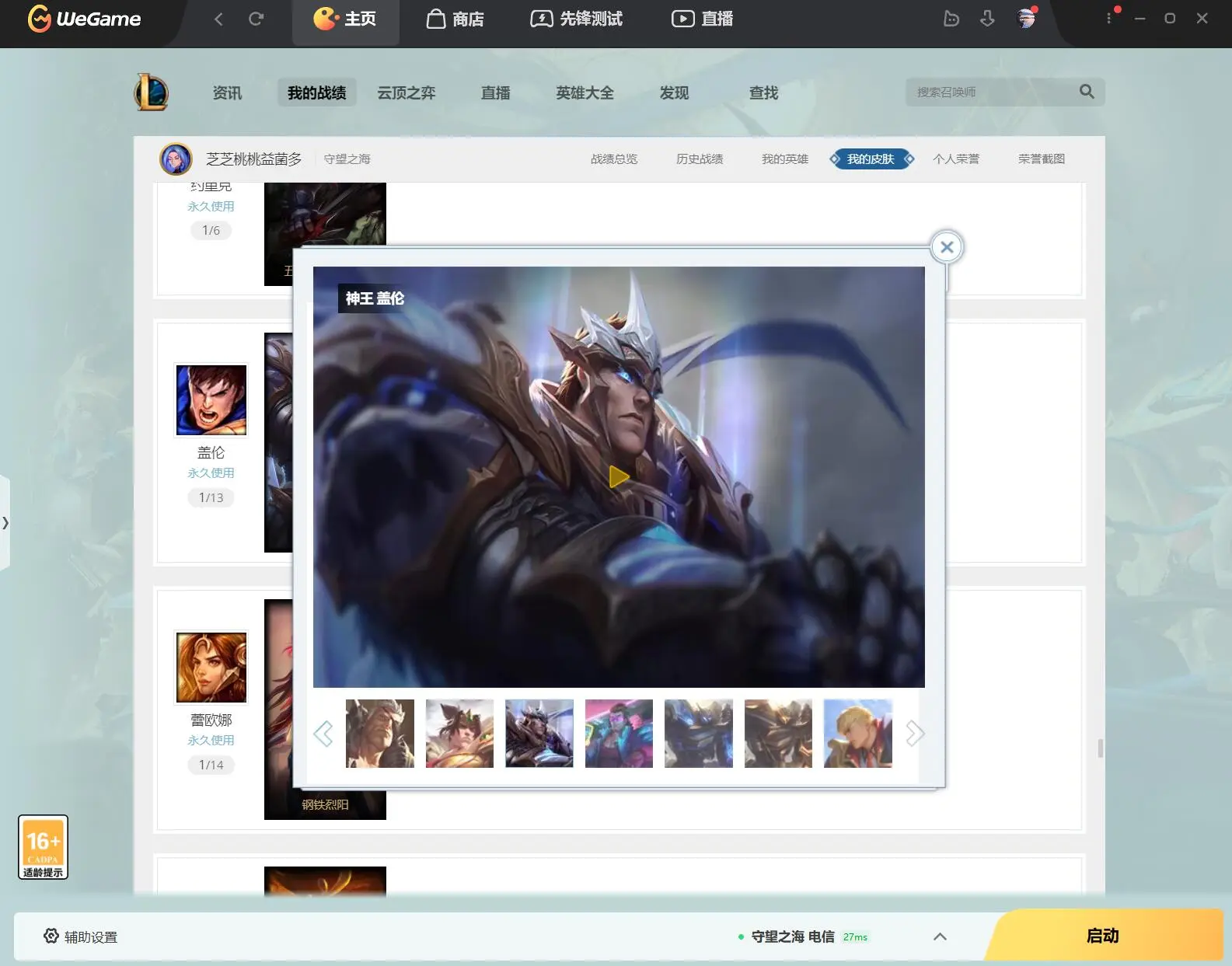Show next skin thumbnails
Viewport: 1232px width, 966px height.
click(x=915, y=733)
